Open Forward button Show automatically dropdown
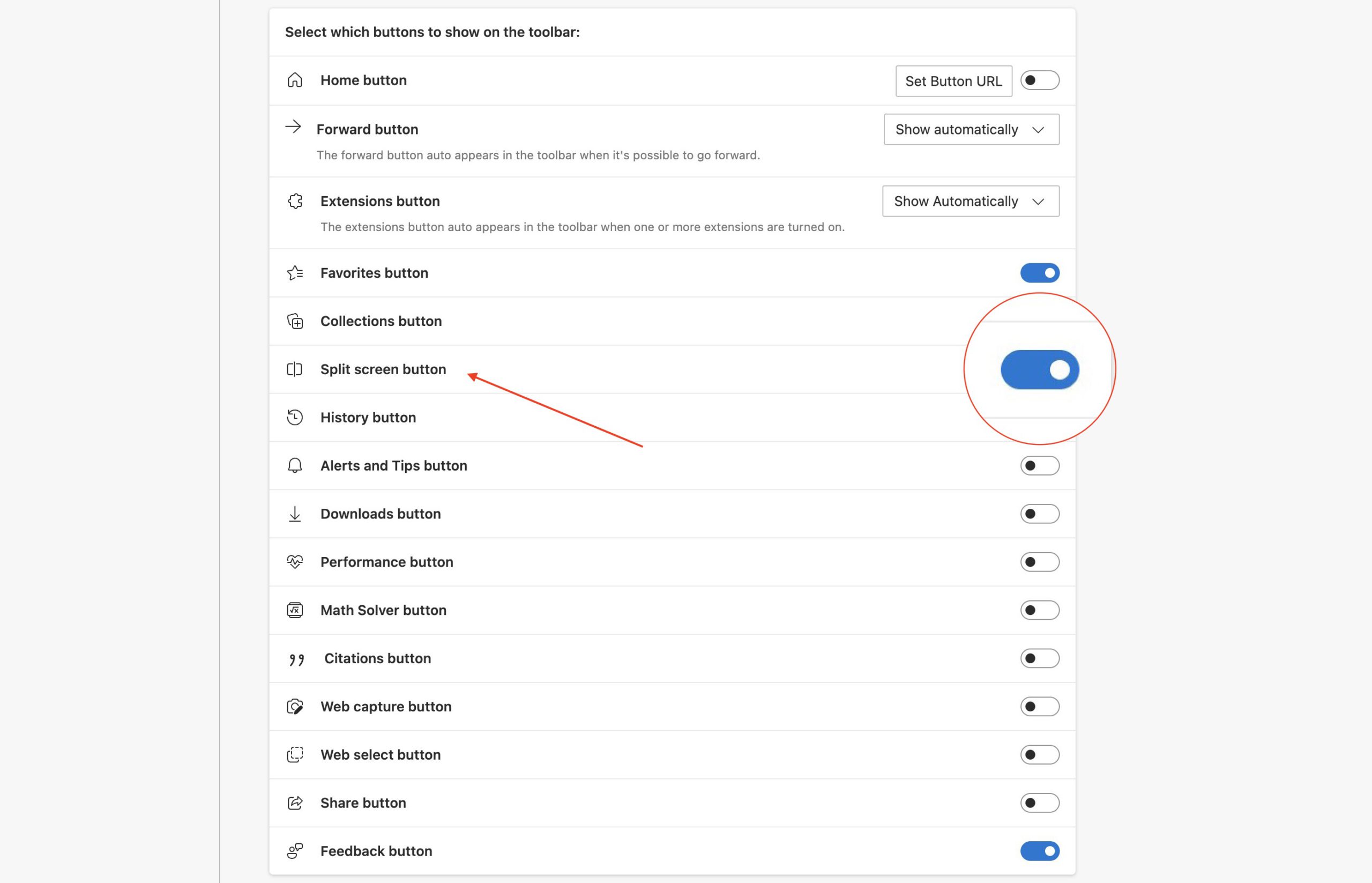This screenshot has height=883, width=1372. (971, 130)
